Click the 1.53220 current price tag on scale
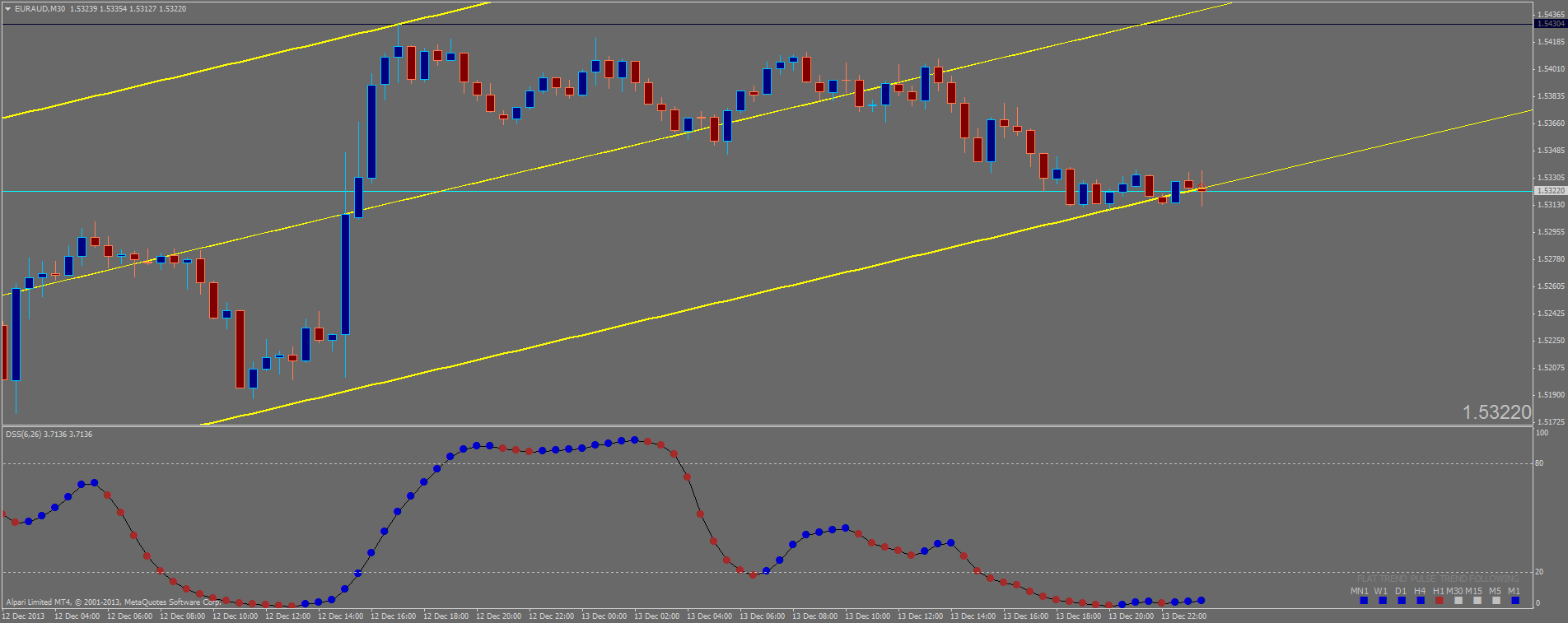This screenshot has width=1568, height=623. 1550,191
